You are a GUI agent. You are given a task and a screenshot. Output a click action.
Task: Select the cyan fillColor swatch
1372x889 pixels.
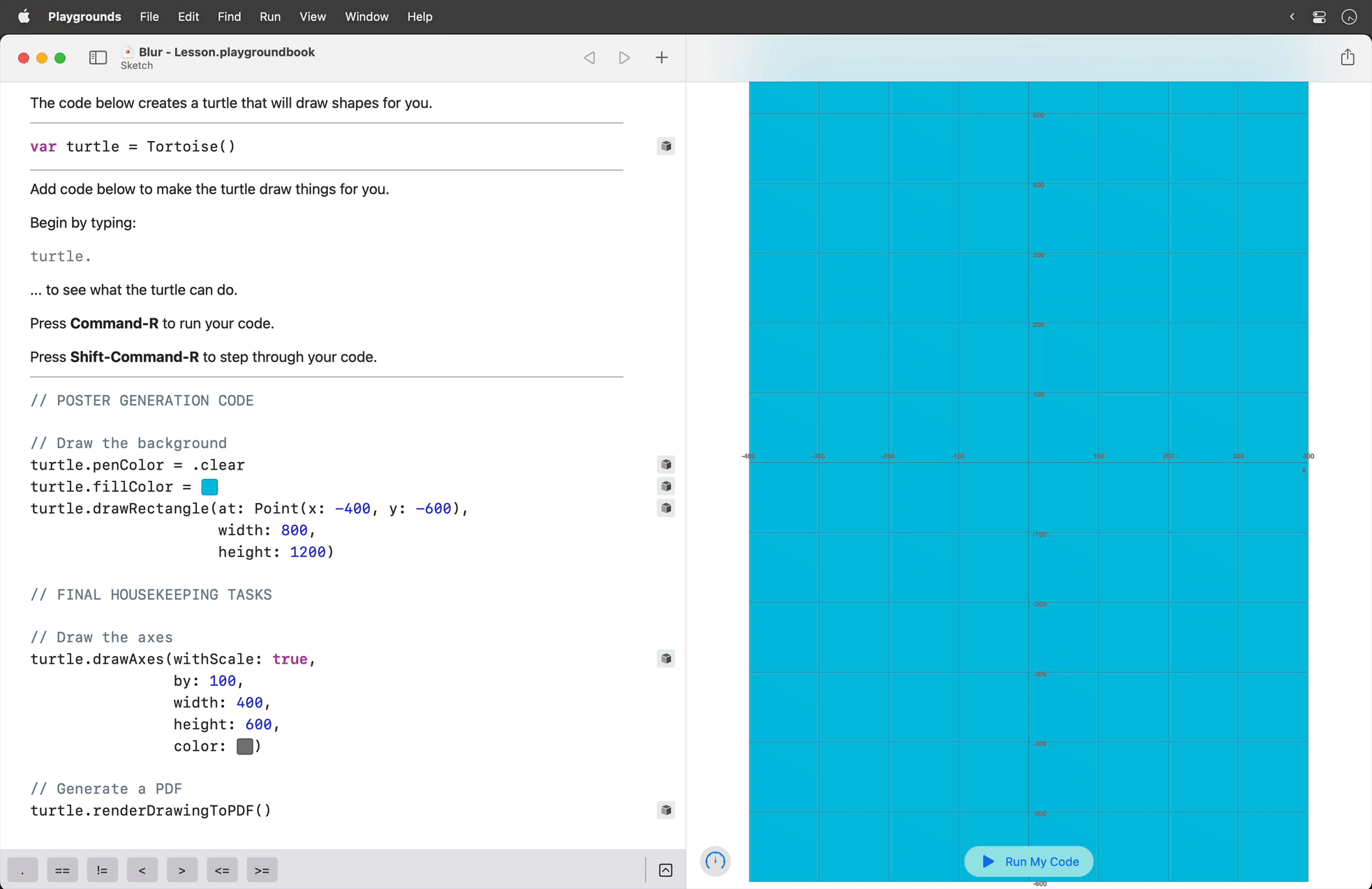209,486
